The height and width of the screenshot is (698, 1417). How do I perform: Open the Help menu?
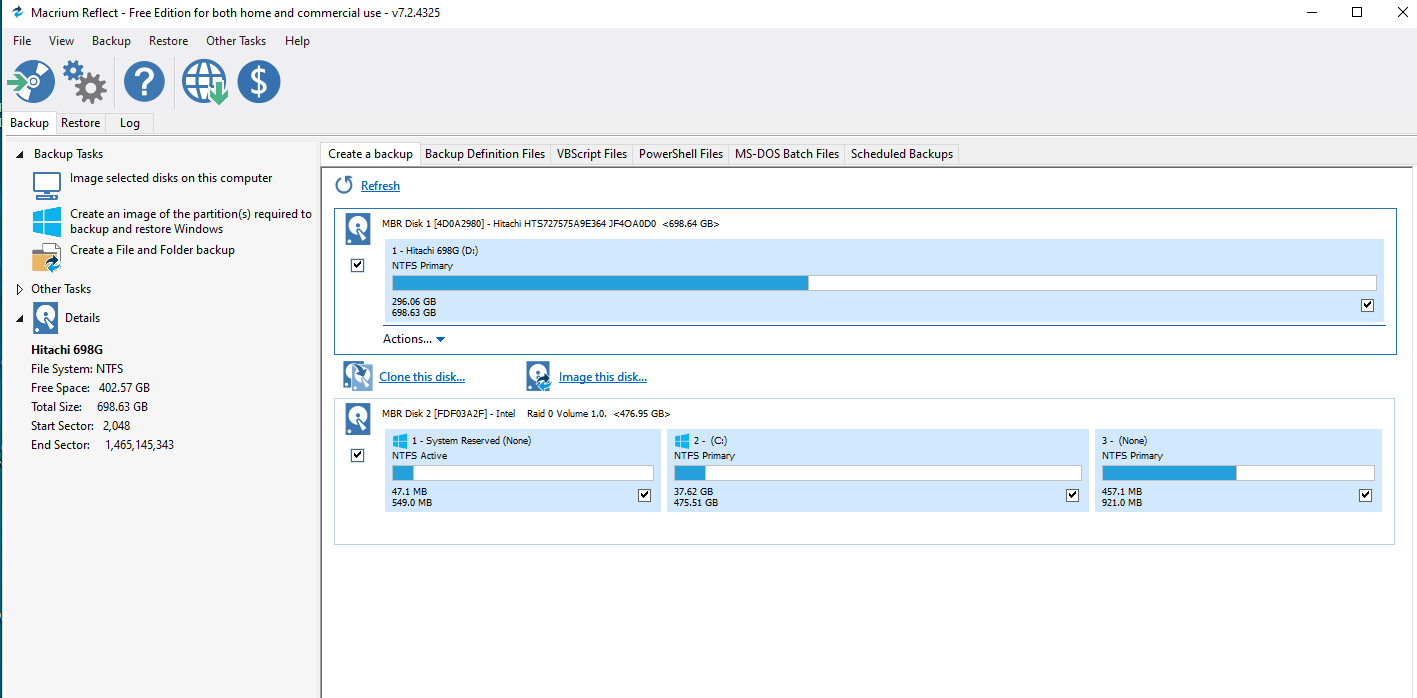[297, 41]
